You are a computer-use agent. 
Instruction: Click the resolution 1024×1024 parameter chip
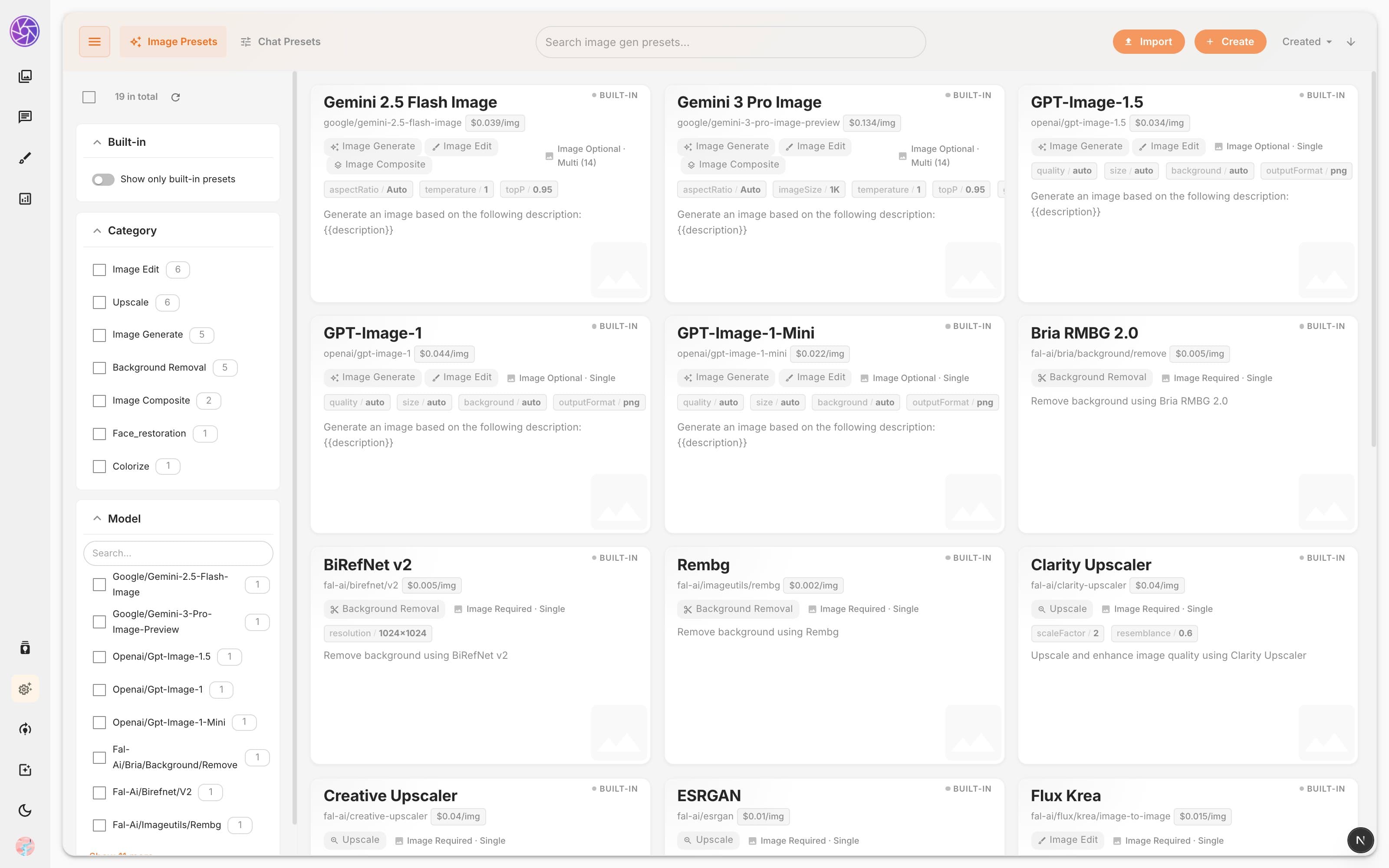point(378,633)
